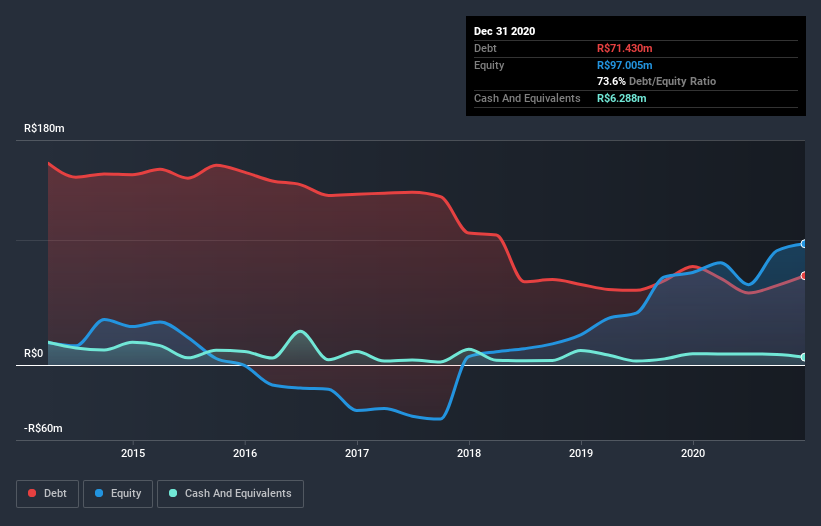The height and width of the screenshot is (526, 821).
Task: Click the tooltip Debt row label
Action: click(x=485, y=48)
